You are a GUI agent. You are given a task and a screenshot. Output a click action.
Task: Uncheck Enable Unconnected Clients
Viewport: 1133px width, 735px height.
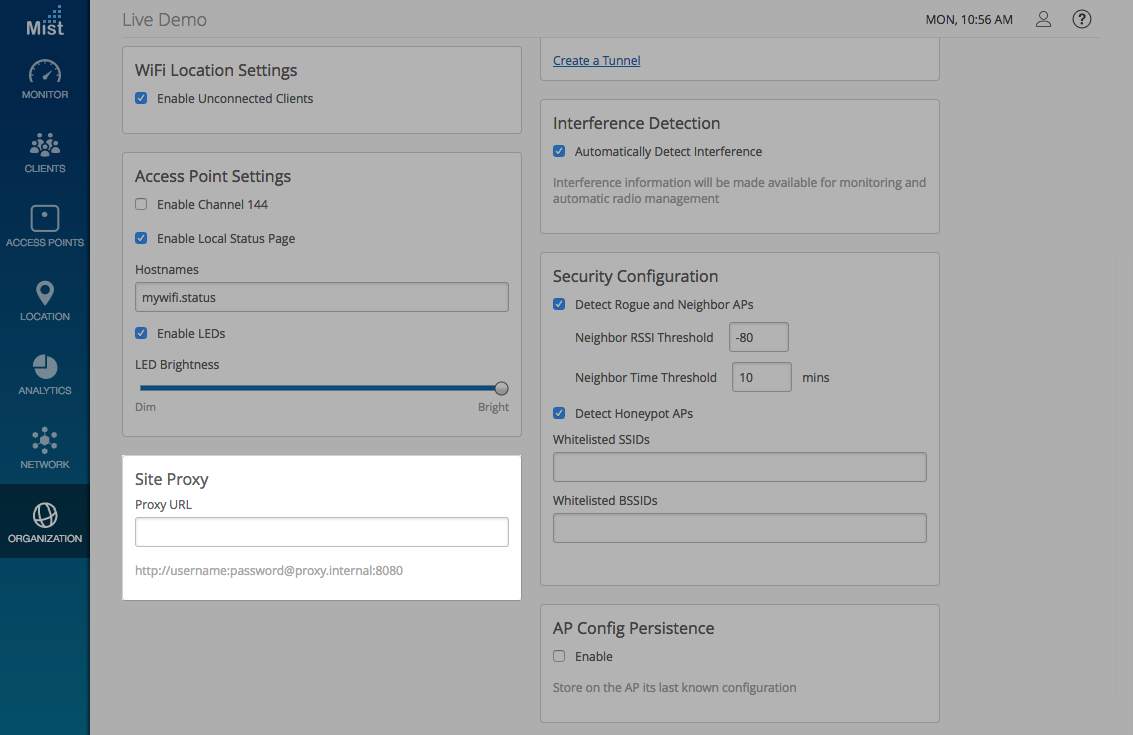[141, 98]
